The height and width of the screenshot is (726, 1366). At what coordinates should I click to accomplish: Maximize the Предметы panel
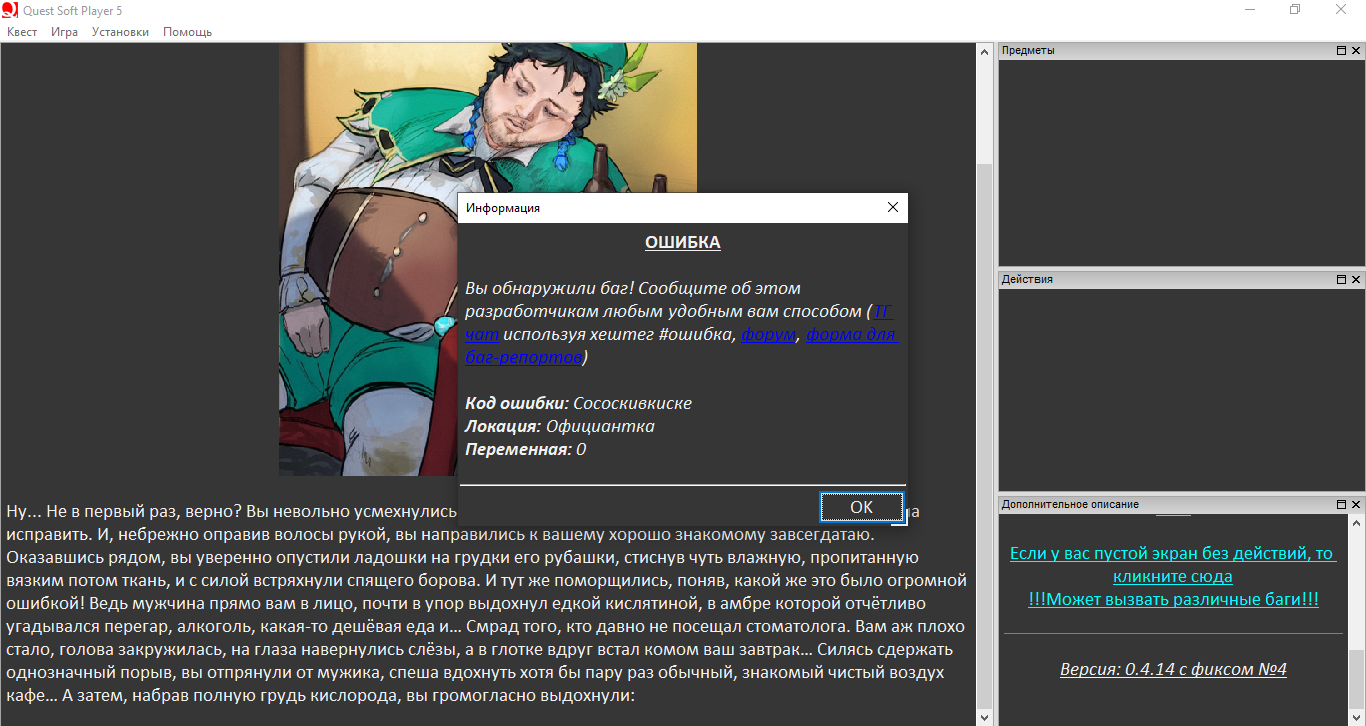tap(1342, 51)
